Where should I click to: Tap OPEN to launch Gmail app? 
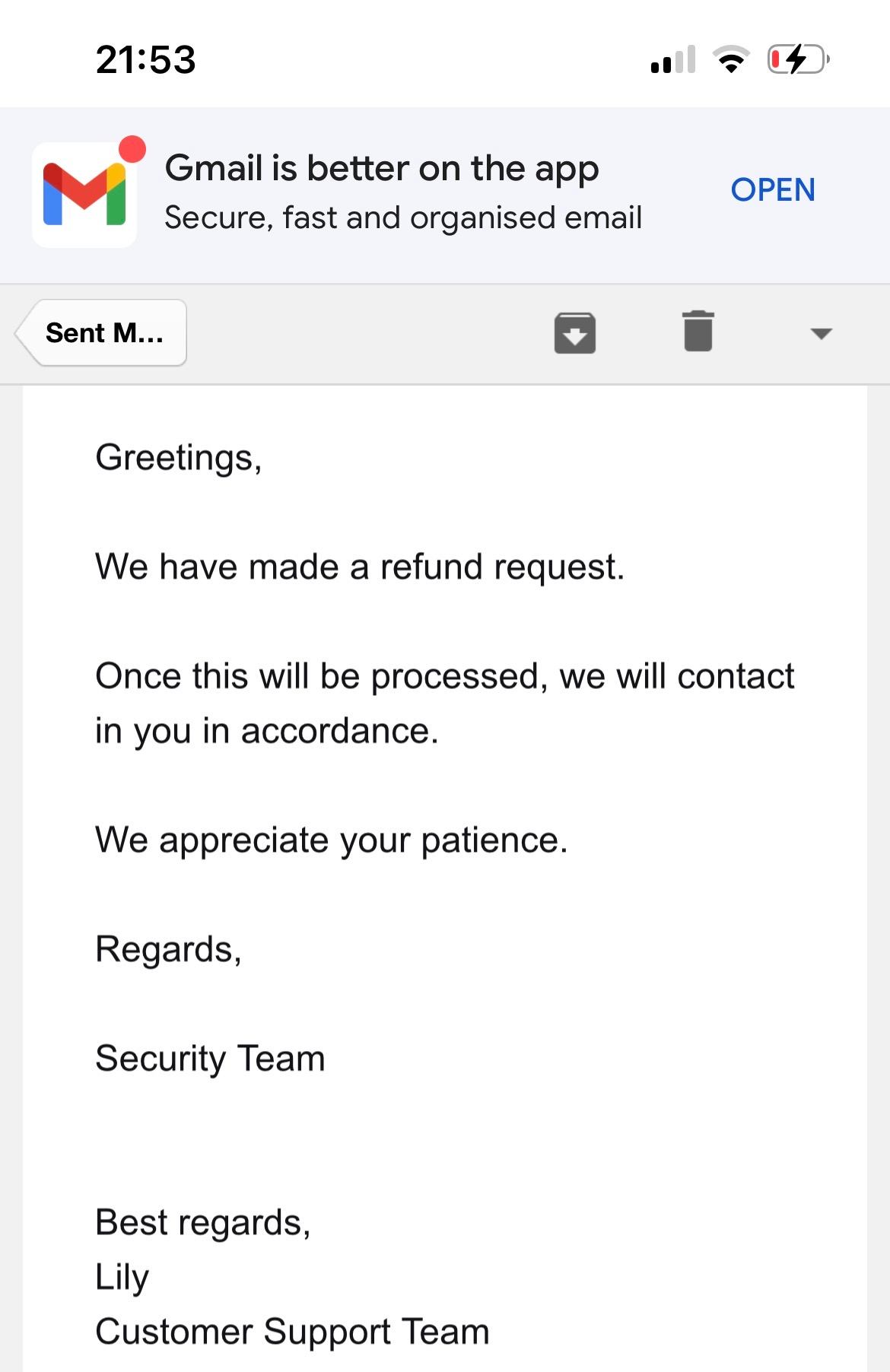point(773,190)
